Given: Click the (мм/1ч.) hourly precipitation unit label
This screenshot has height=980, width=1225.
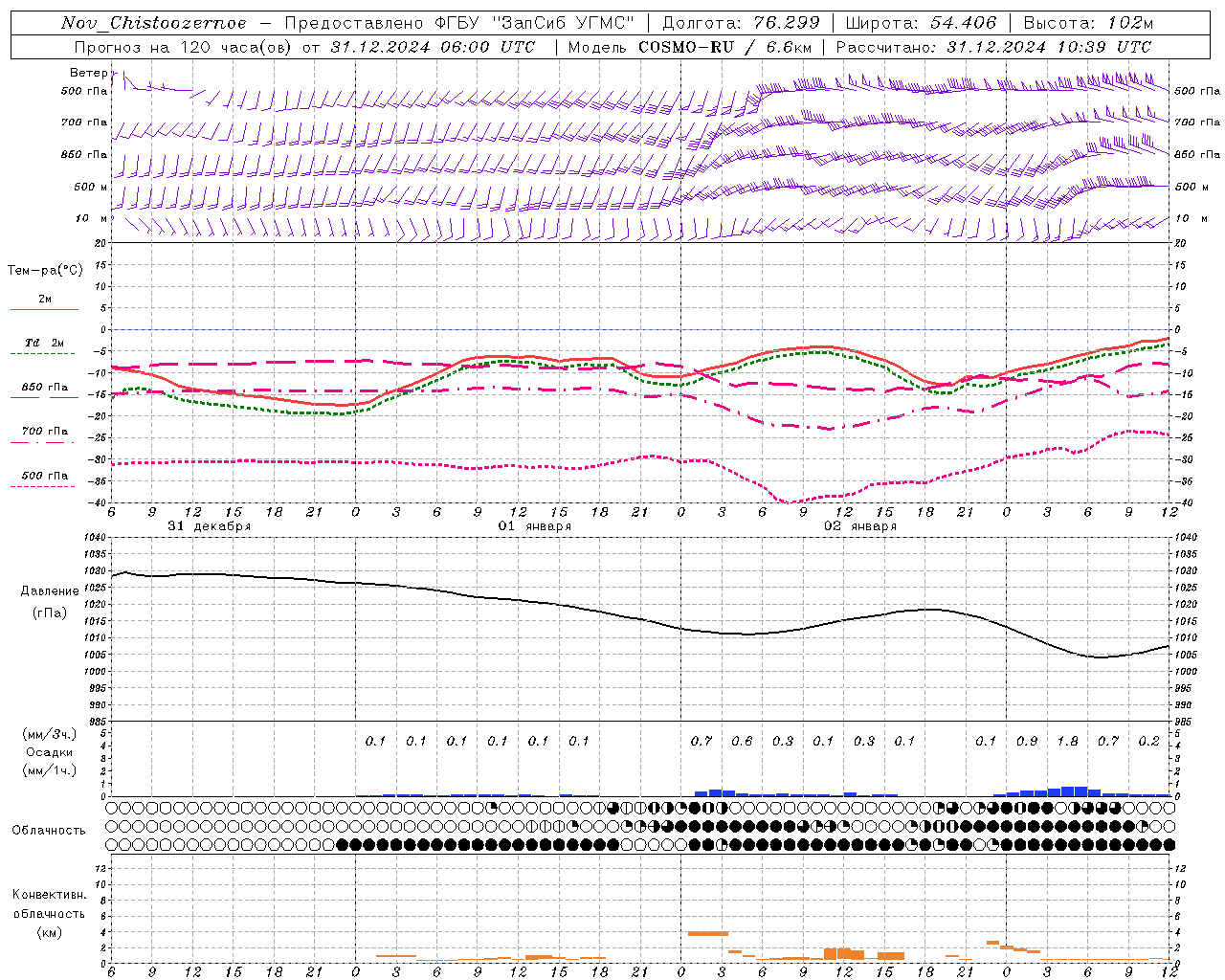Looking at the screenshot, I should [x=50, y=770].
